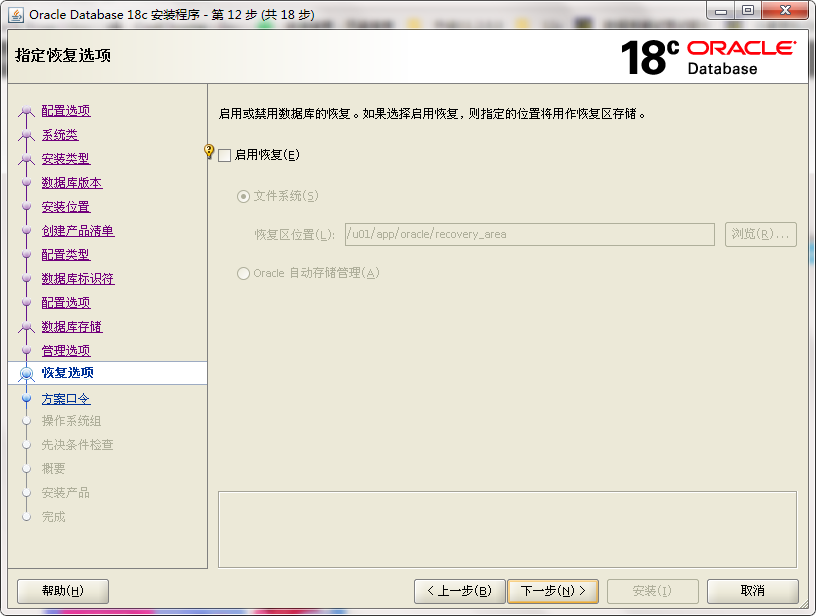Select the 文件系统 radio button

click(243, 197)
